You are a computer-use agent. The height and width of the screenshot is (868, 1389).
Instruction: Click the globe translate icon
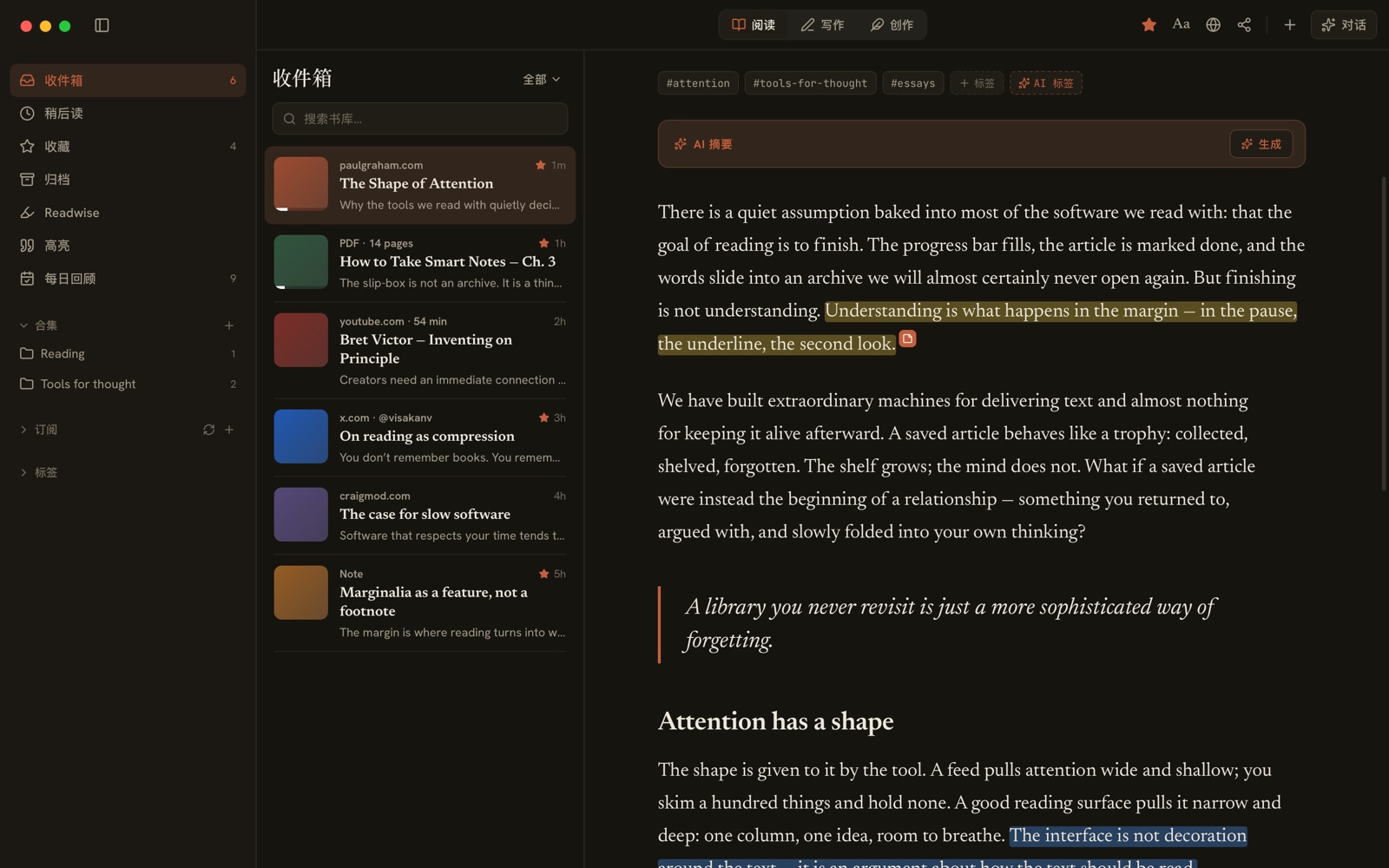pyautogui.click(x=1213, y=25)
